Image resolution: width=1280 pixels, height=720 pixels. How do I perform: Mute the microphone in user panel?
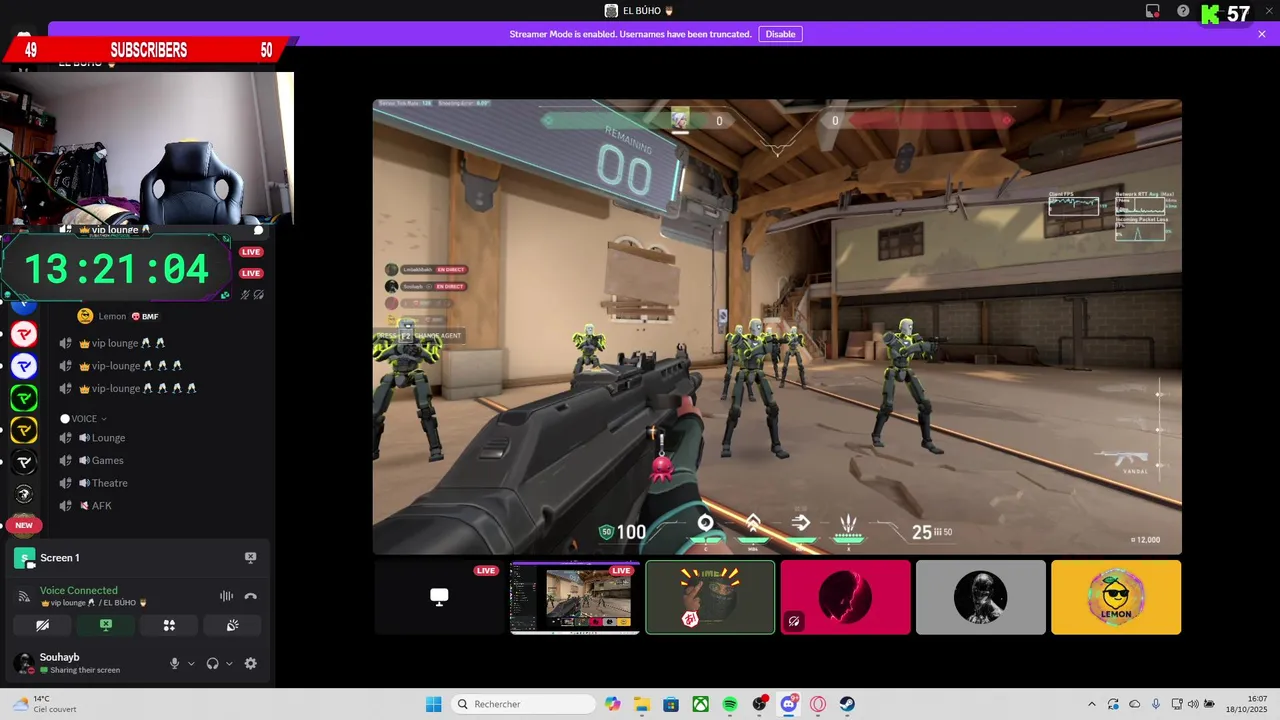[174, 663]
